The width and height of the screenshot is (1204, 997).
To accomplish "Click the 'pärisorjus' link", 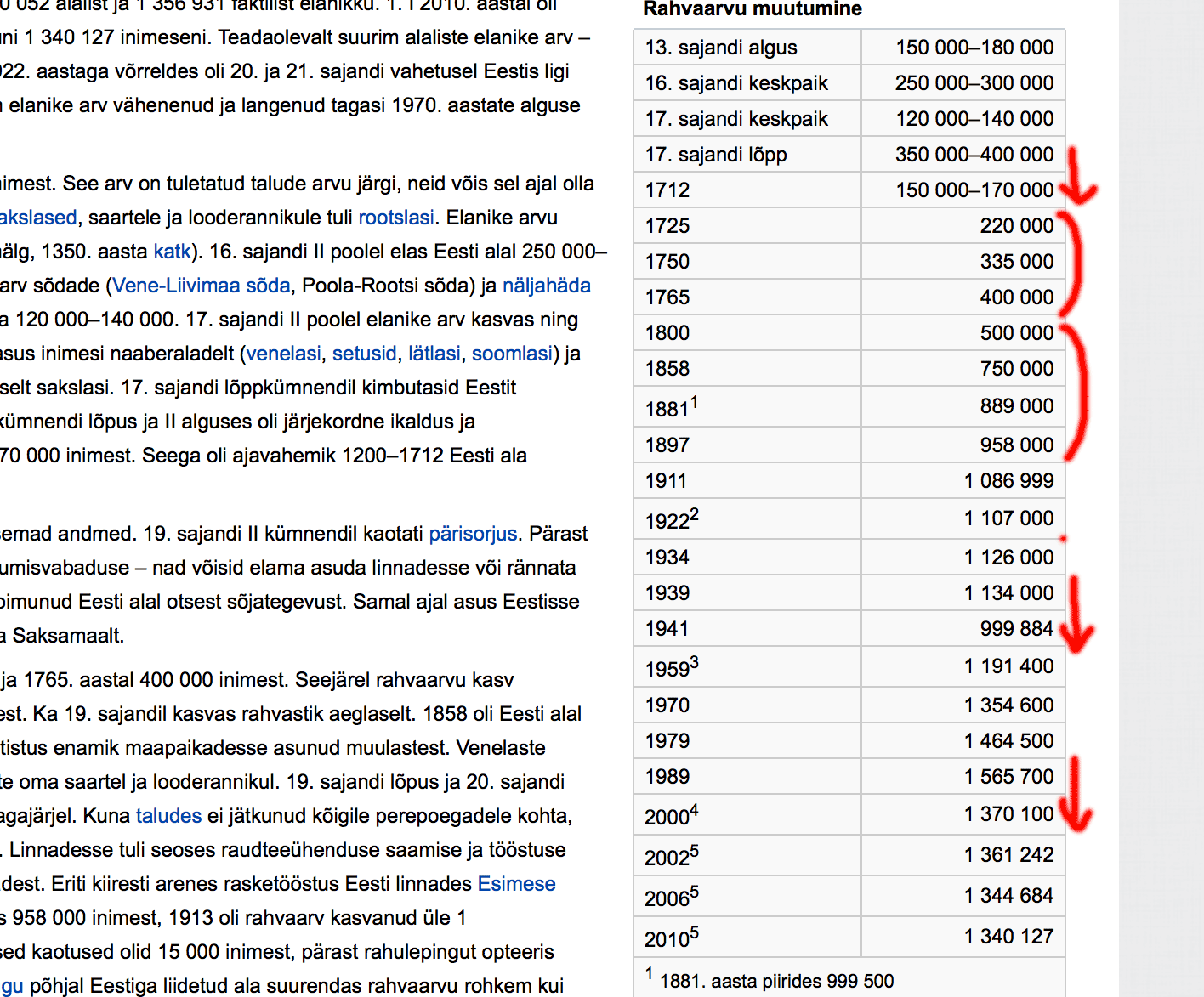I will [473, 534].
